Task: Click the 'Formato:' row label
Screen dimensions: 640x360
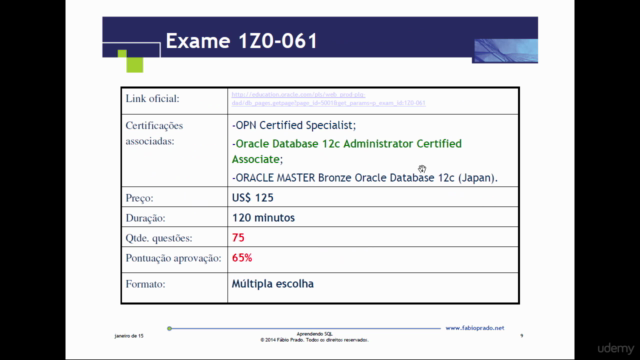Action: [145, 284]
